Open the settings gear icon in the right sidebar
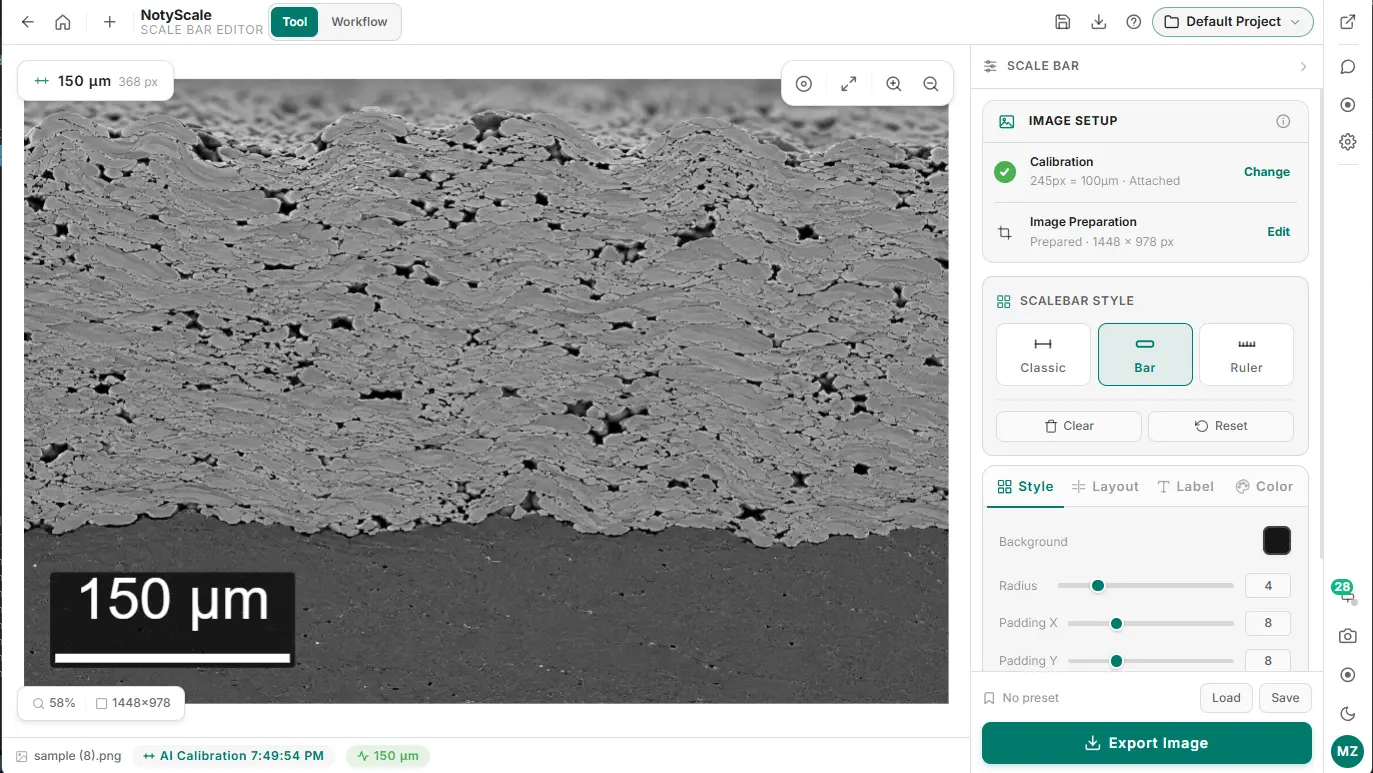Viewport: 1373px width, 773px height. [1348, 142]
